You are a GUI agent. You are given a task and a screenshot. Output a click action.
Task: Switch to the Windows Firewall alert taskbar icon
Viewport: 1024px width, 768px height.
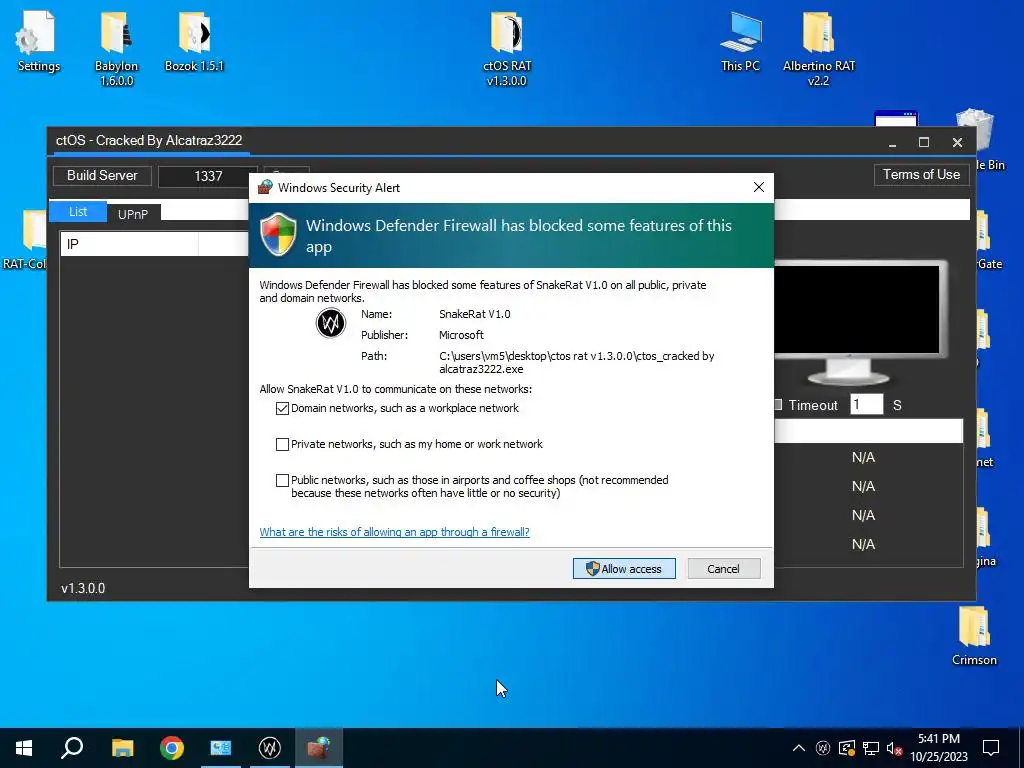coord(319,748)
